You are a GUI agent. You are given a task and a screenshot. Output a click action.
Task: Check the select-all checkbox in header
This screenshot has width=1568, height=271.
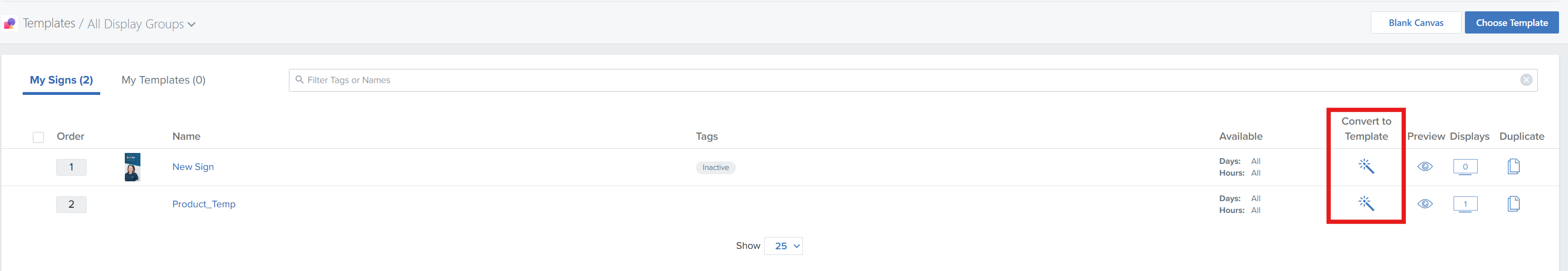[38, 137]
